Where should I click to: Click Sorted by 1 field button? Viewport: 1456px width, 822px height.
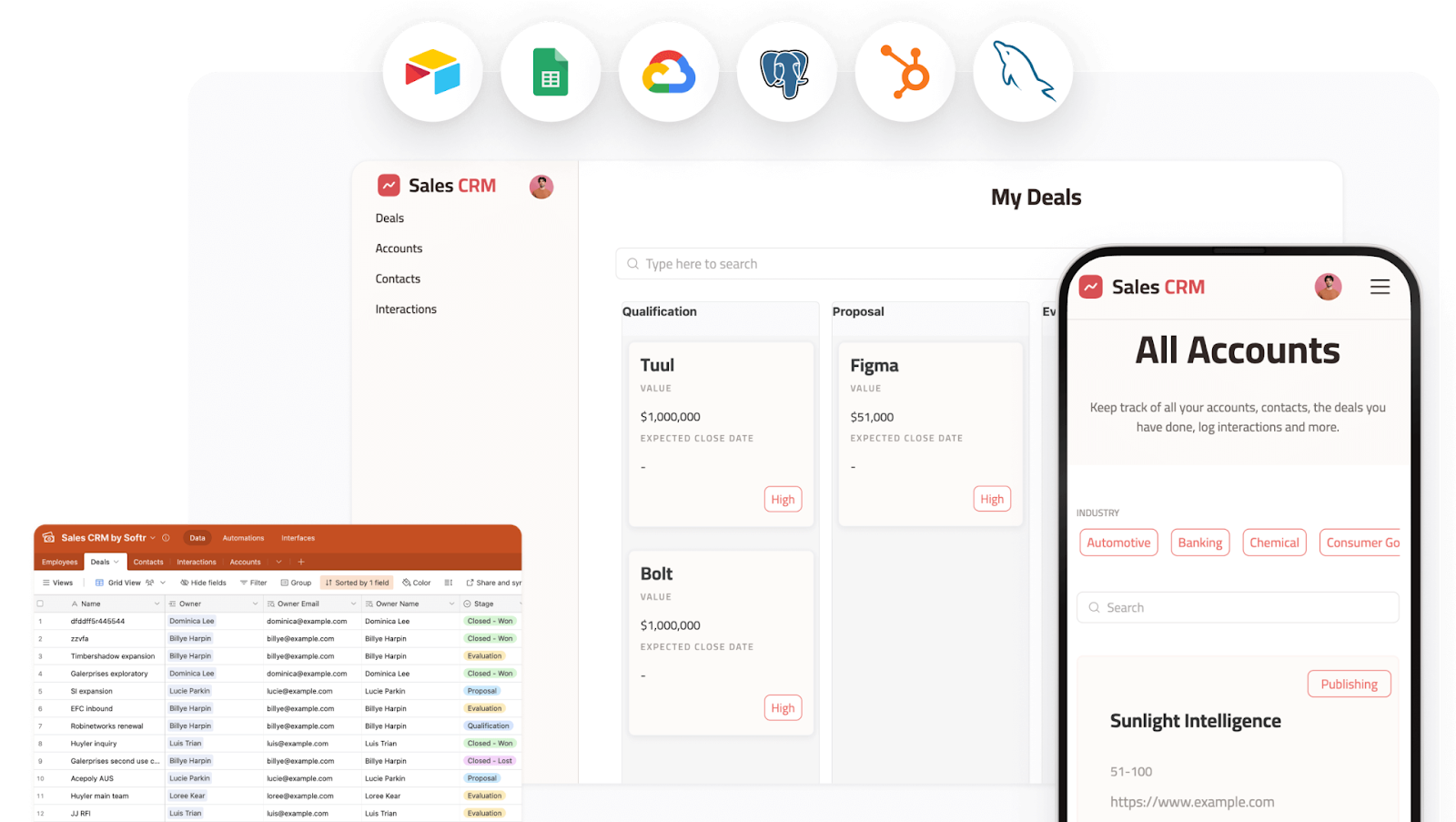357,583
